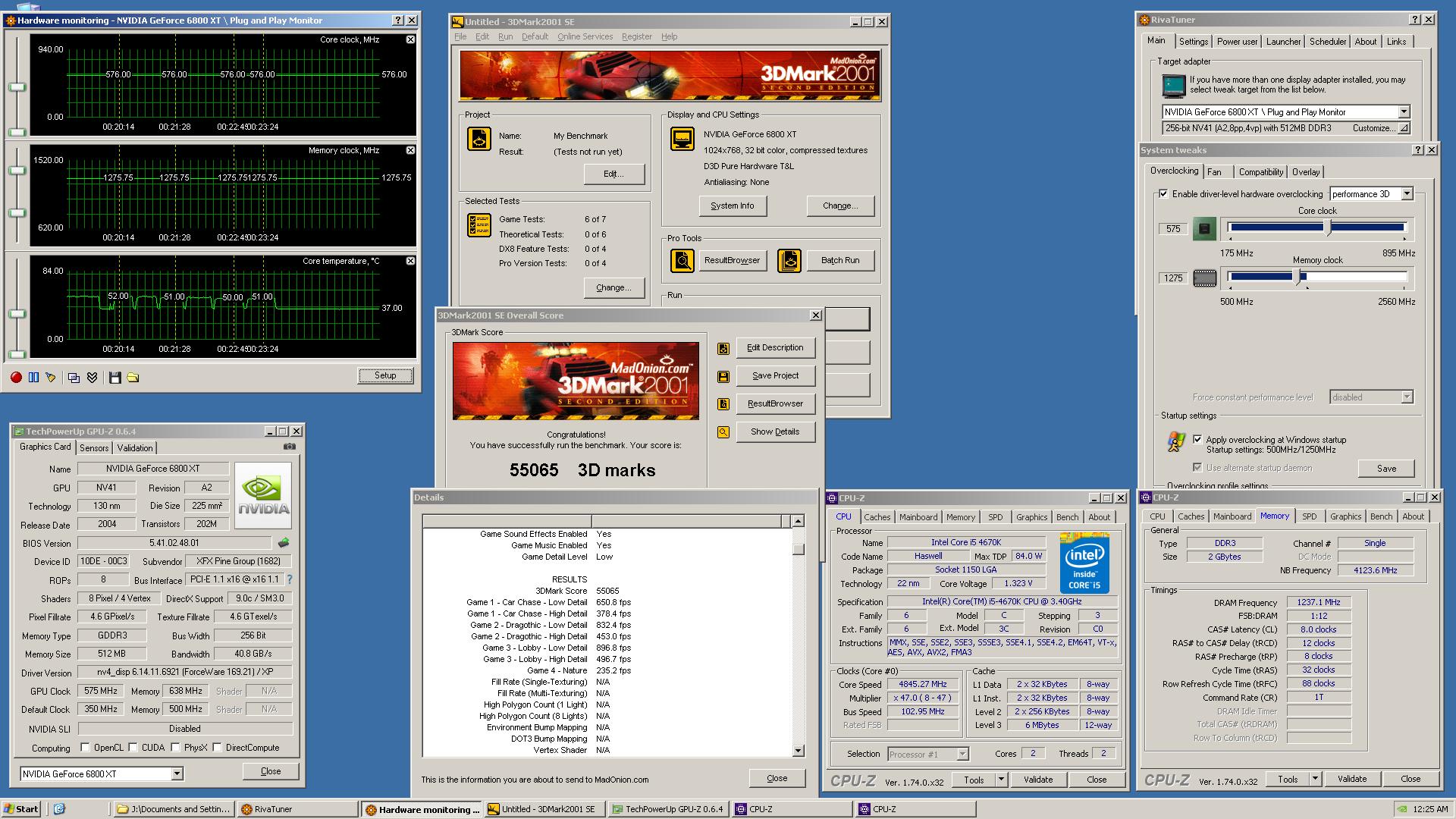Viewport: 1456px width, 819px height.
Task: Toggle Use alternate startup daemon checkbox
Action: tap(1197, 467)
